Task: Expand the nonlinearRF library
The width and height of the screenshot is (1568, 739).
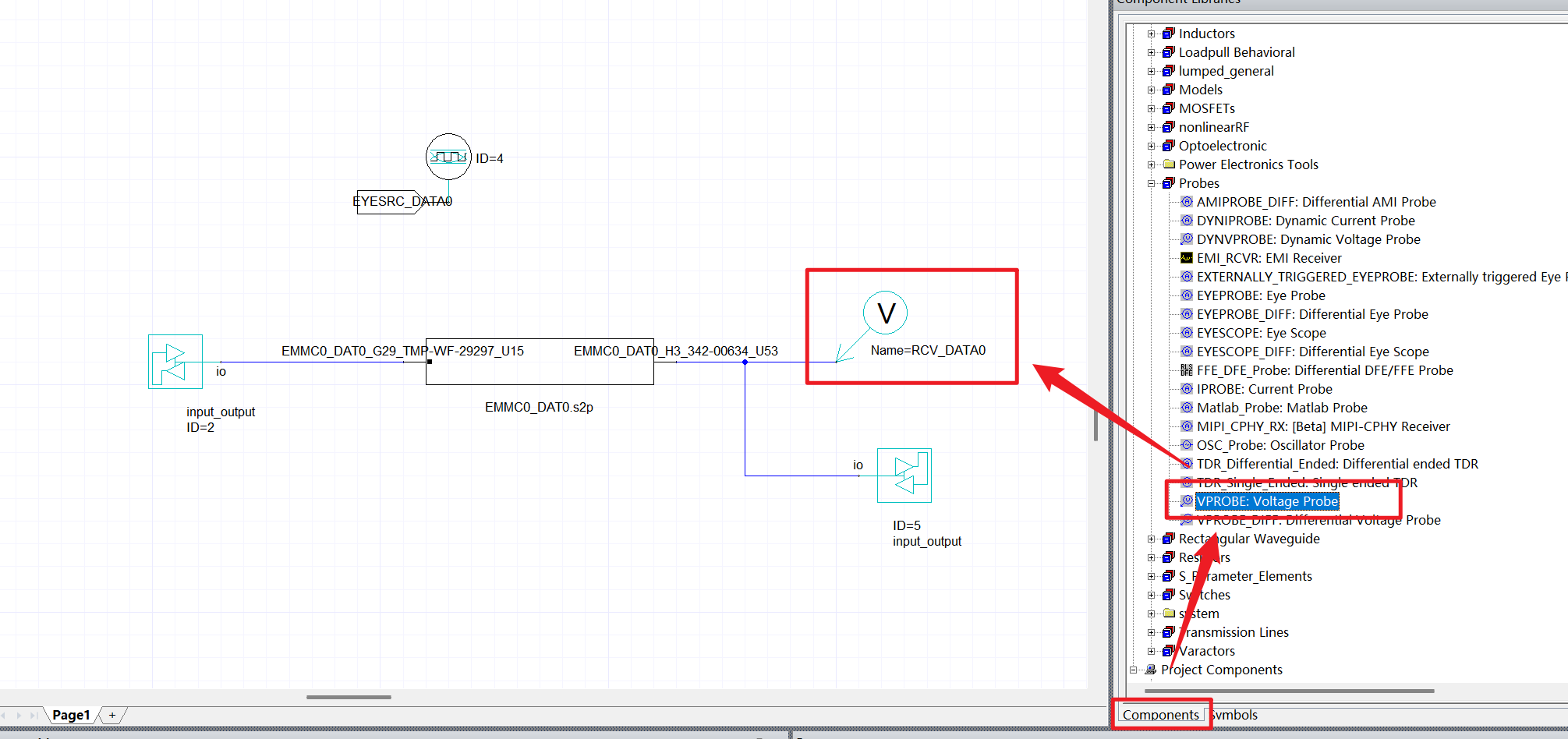Action: pos(1151,127)
